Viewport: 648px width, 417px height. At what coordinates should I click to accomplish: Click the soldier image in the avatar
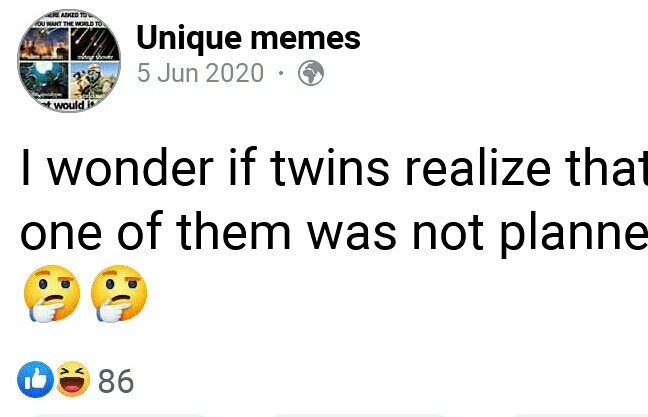click(x=94, y=80)
